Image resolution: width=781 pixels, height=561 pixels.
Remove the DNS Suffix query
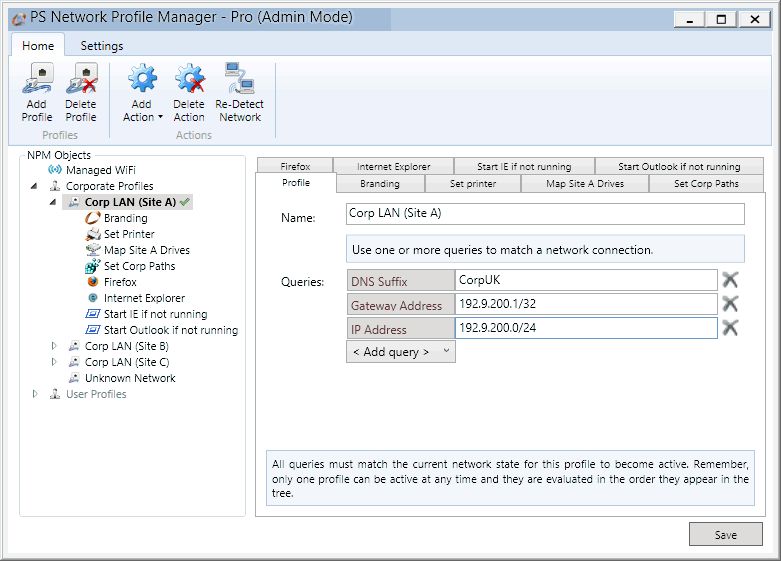pos(730,280)
